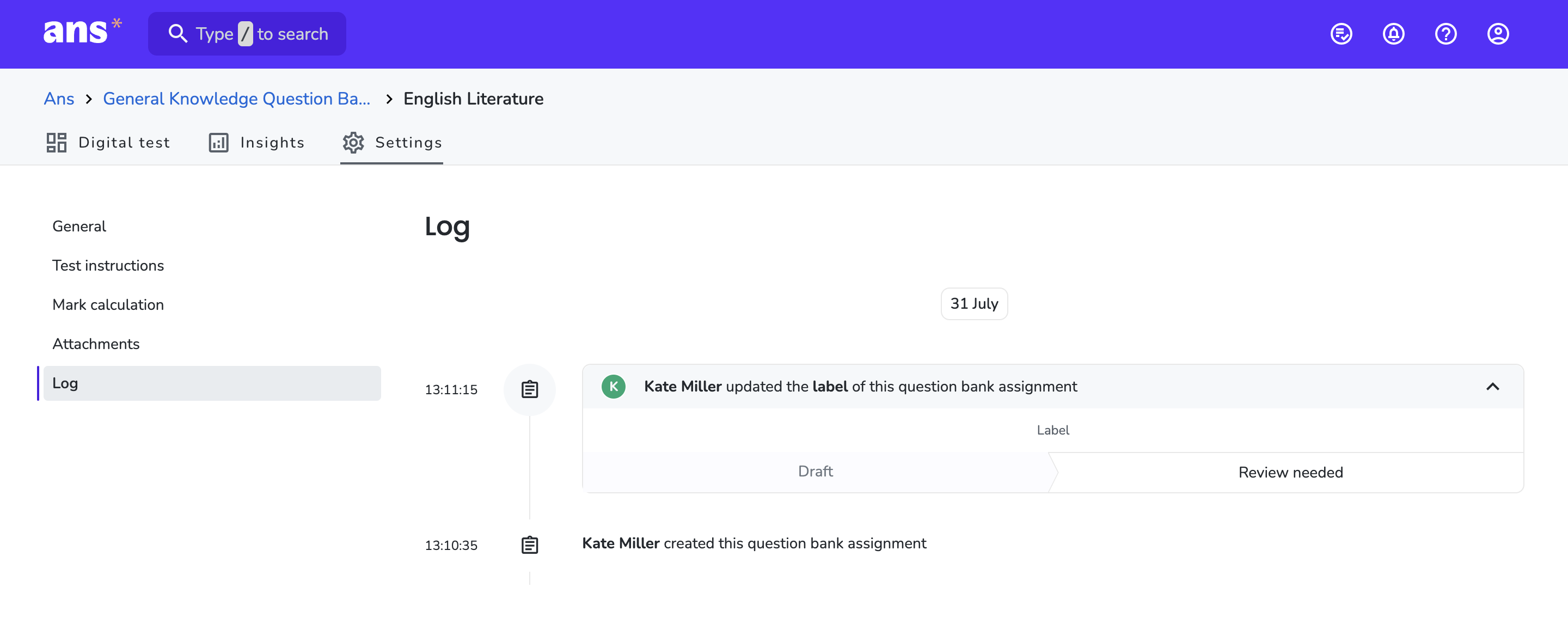The image size is (1568, 642).
Task: Select General in settings sidebar
Action: (x=79, y=227)
